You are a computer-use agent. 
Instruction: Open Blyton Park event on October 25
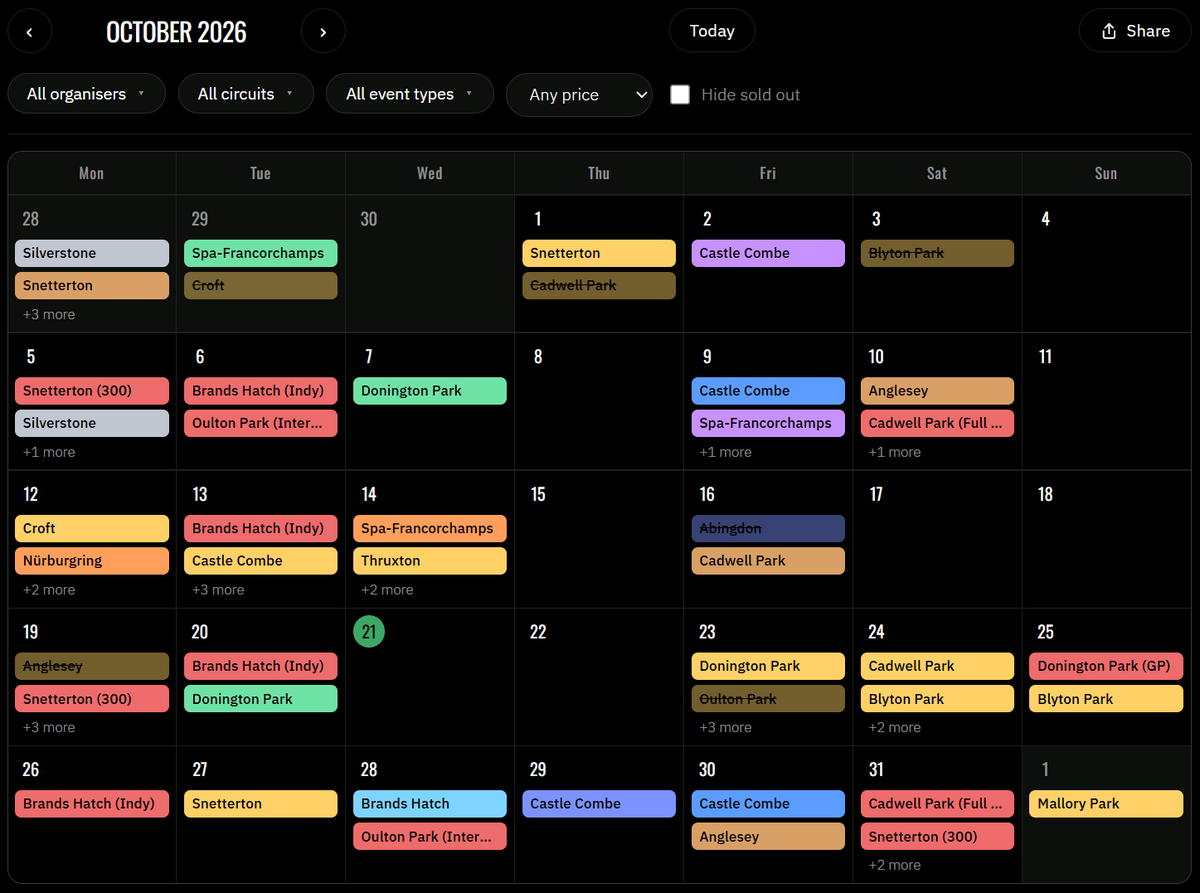point(1106,699)
